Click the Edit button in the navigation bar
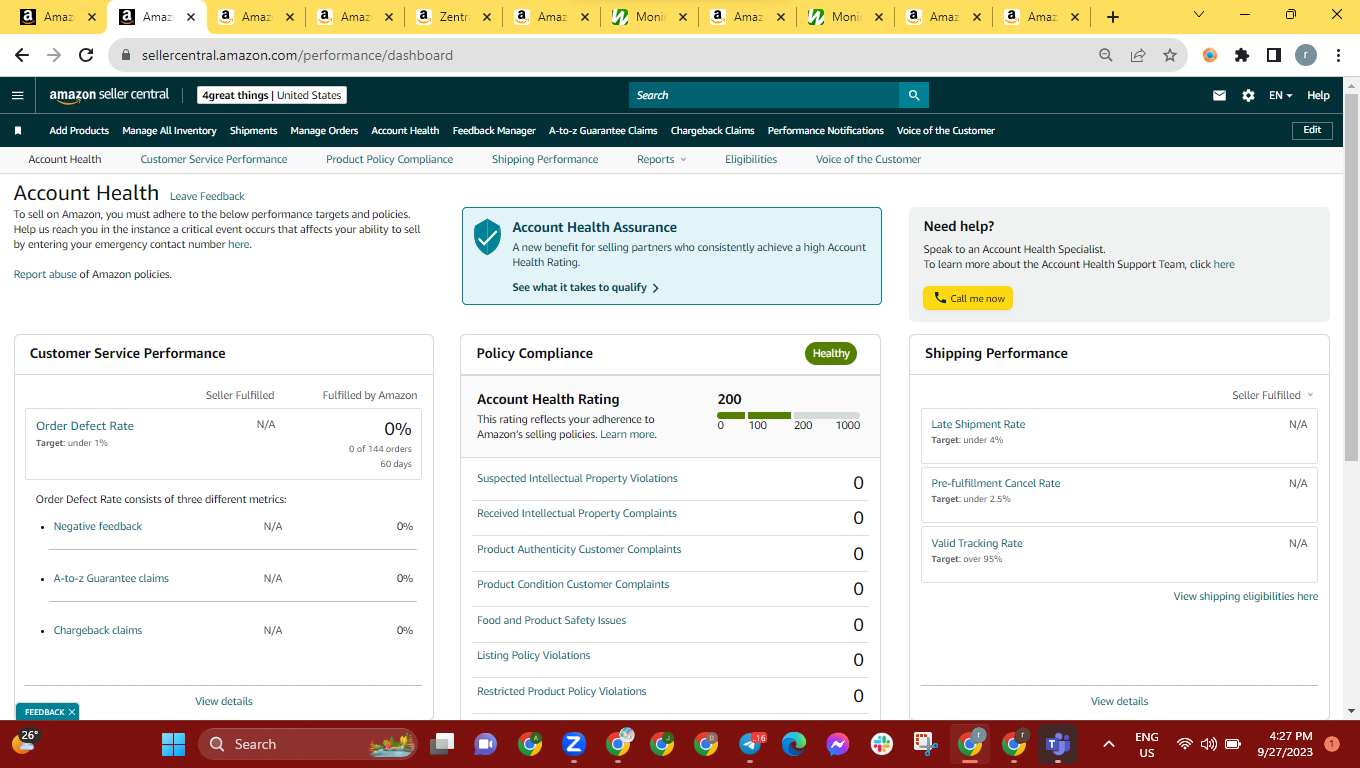 point(1312,130)
